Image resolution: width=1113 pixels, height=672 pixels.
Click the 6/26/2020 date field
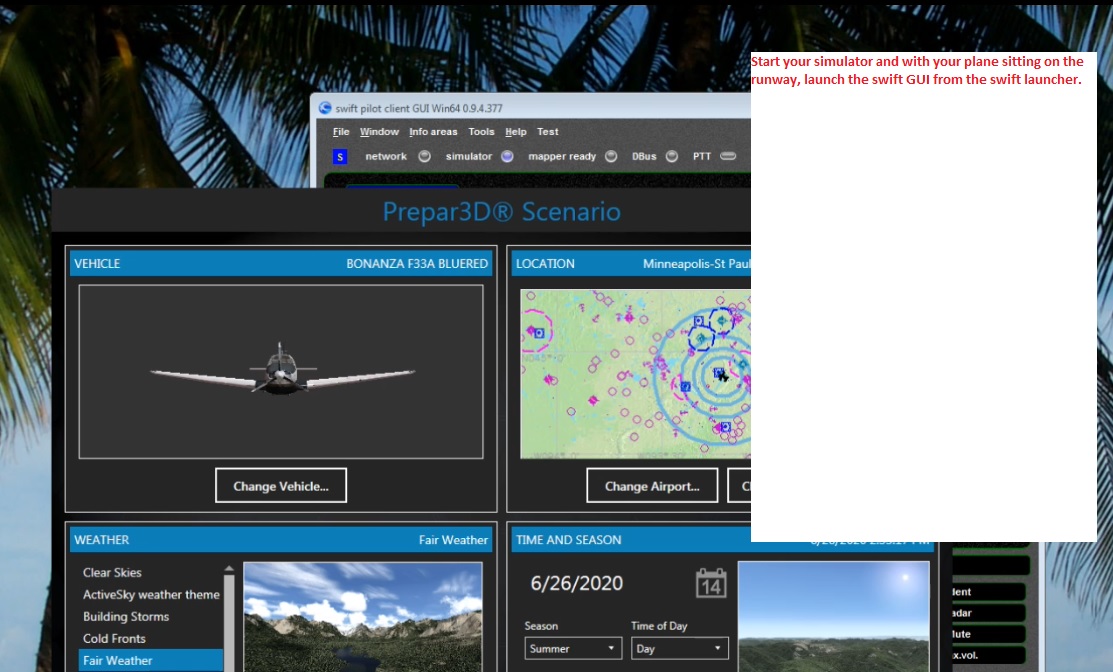[577, 583]
